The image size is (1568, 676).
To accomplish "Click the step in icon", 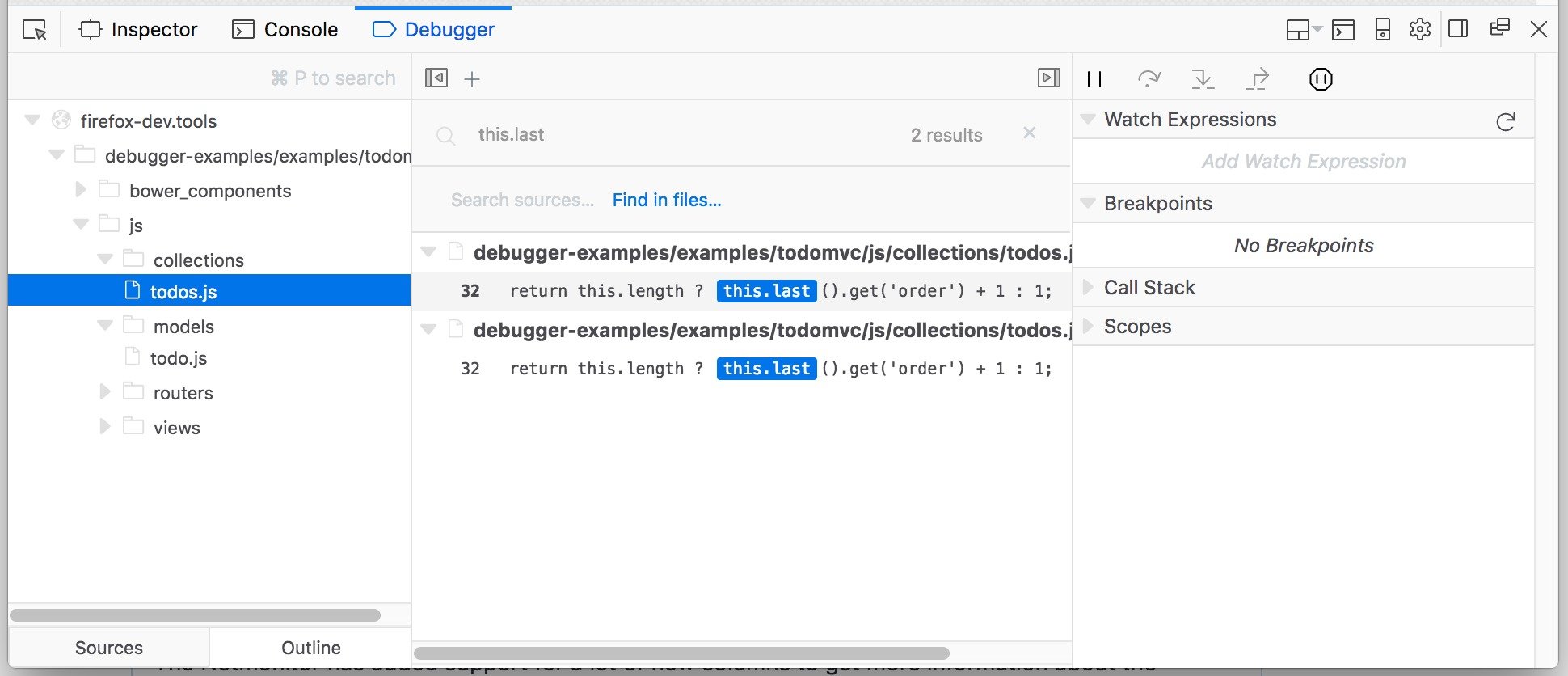I will 1203,78.
